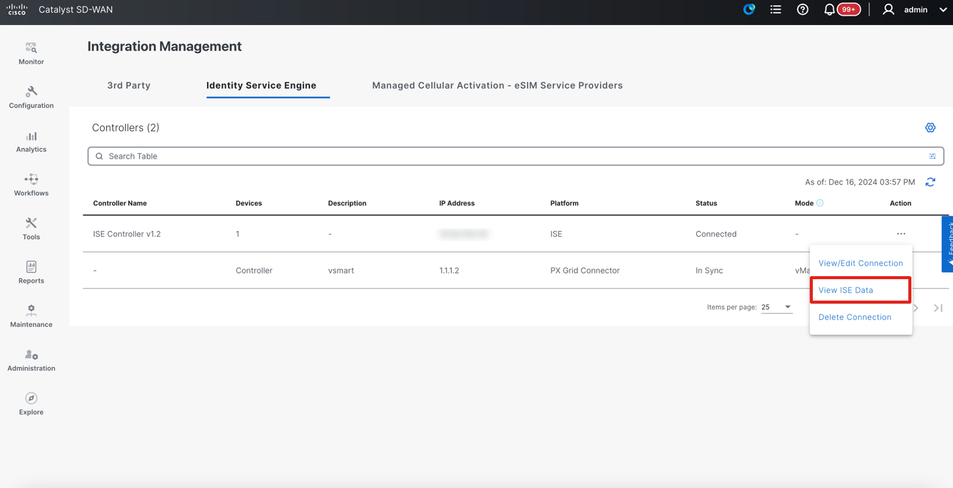
Task: Open the task list icon in header
Action: [x=776, y=10]
